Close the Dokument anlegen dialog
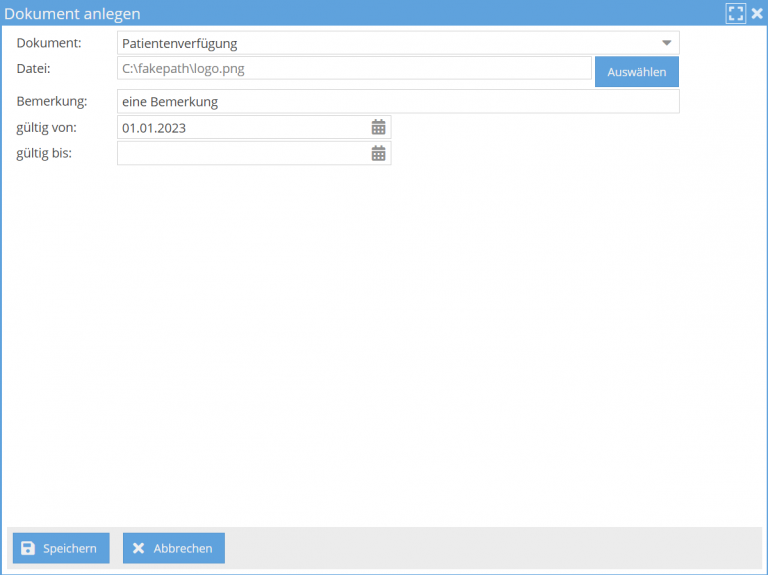The height and width of the screenshot is (575, 768). click(757, 14)
